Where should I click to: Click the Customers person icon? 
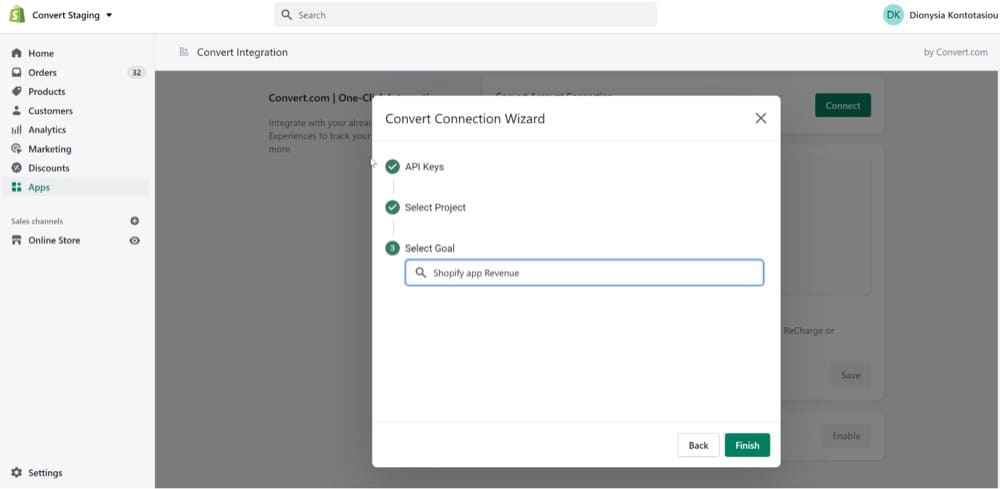click(16, 110)
